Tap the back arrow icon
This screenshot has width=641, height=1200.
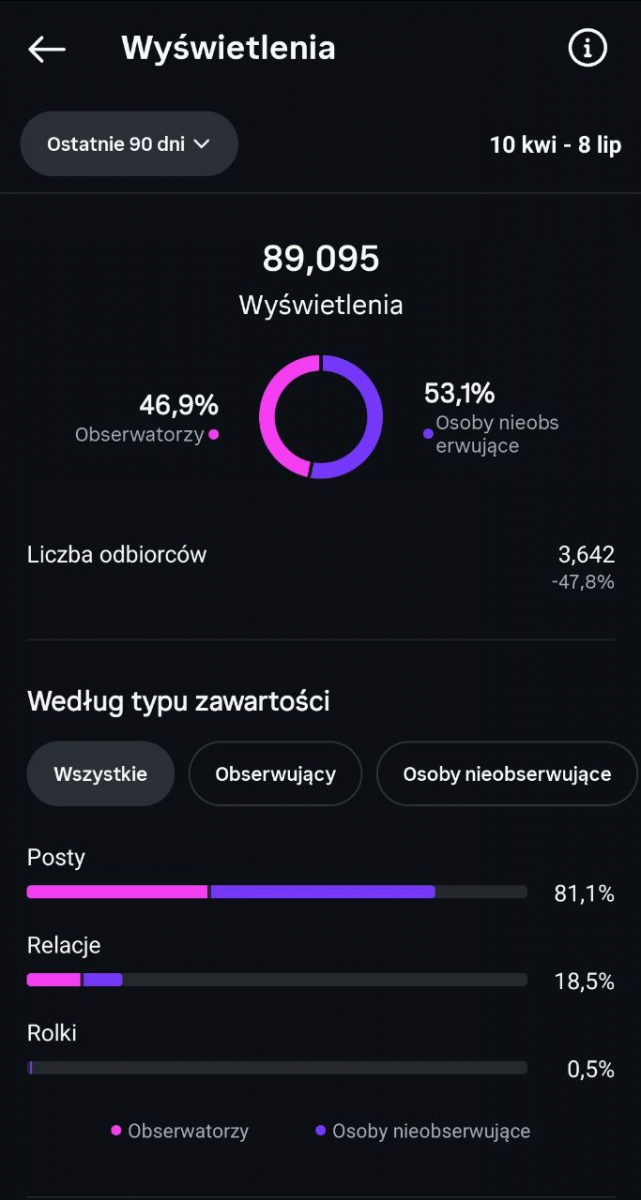point(46,49)
